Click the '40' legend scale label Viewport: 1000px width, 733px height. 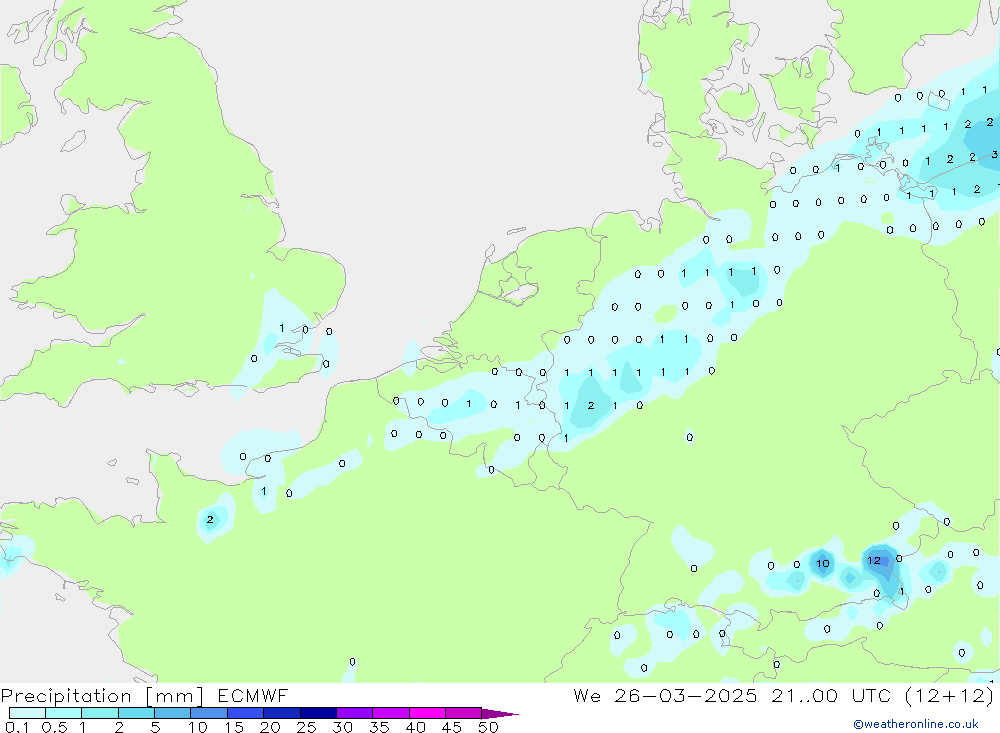[x=415, y=727]
